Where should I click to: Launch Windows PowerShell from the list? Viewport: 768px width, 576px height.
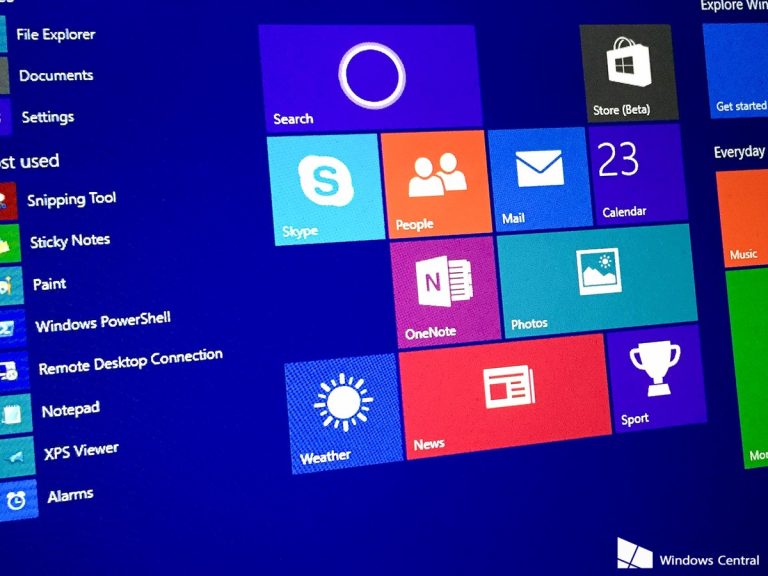click(x=102, y=323)
